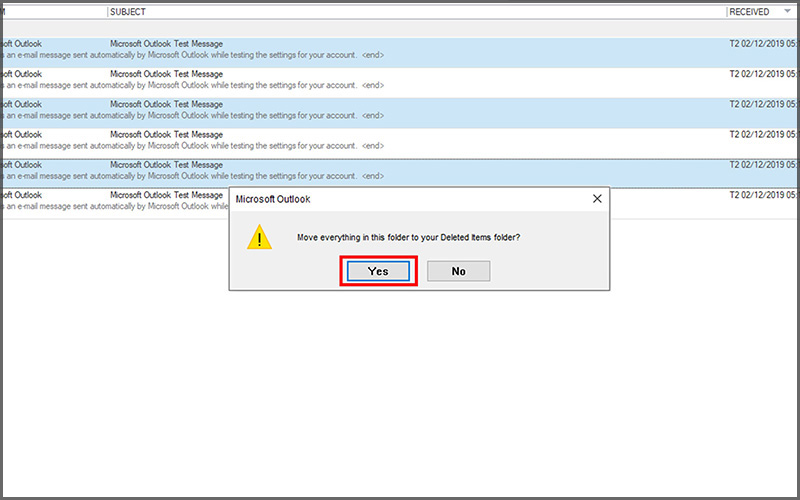
Task: Select 'Move everything in this folder' message text
Action: click(x=408, y=237)
